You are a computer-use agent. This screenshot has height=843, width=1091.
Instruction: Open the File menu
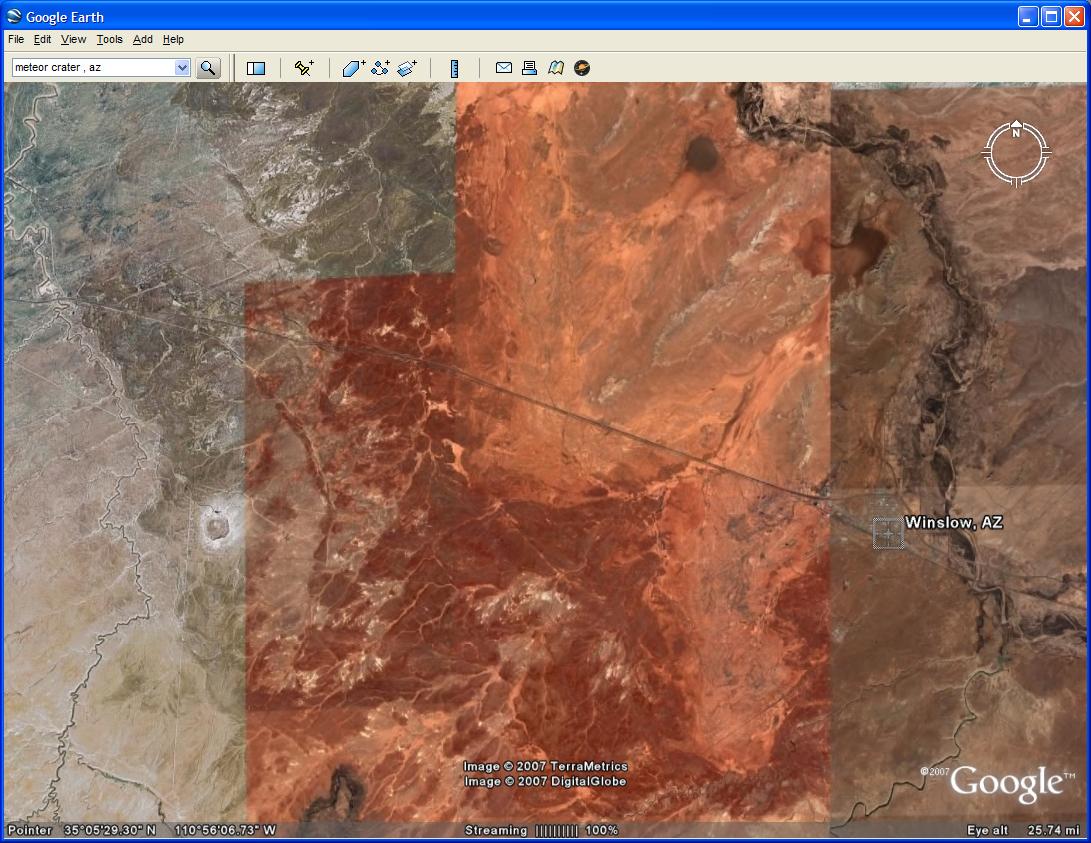click(x=16, y=40)
